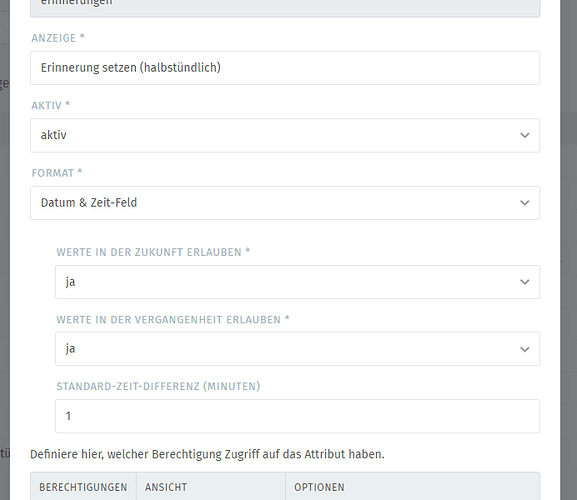
Task: Focus the 'Erinnerung setzen (halbstündlich)' display field
Action: 285,68
